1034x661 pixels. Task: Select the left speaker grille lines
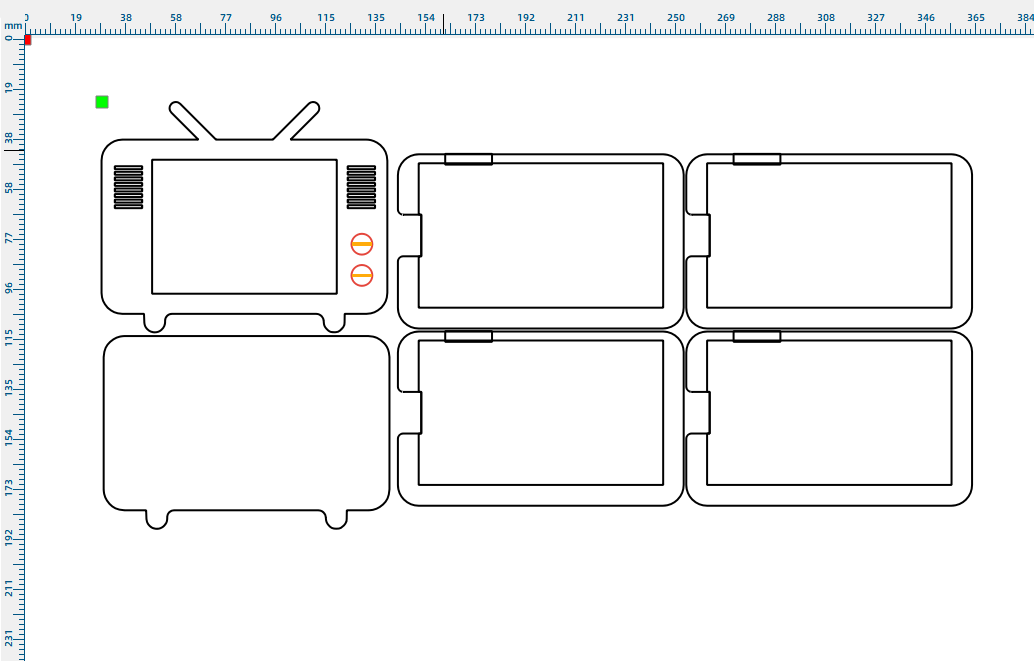128,187
